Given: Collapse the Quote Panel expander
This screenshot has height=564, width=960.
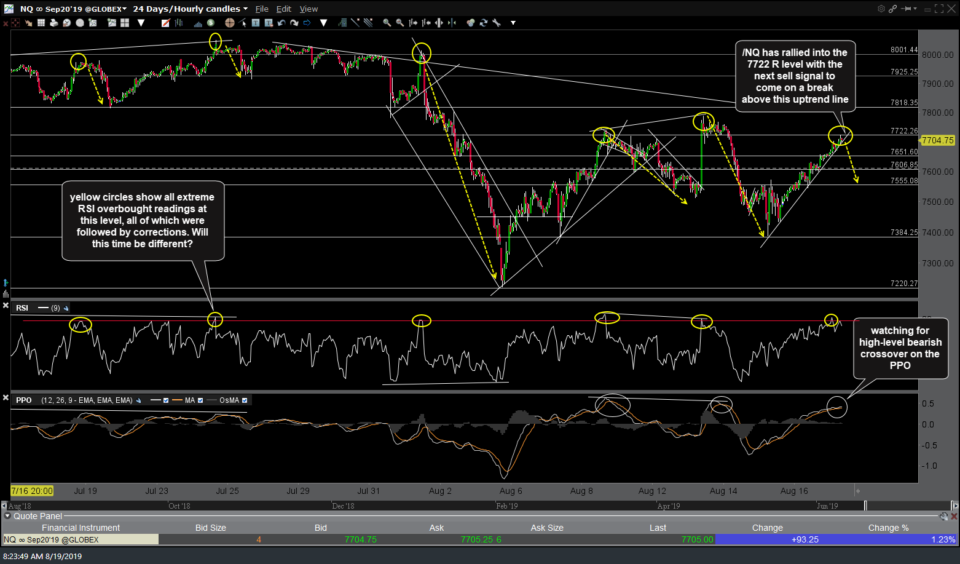Looking at the screenshot, I should pyautogui.click(x=7, y=516).
